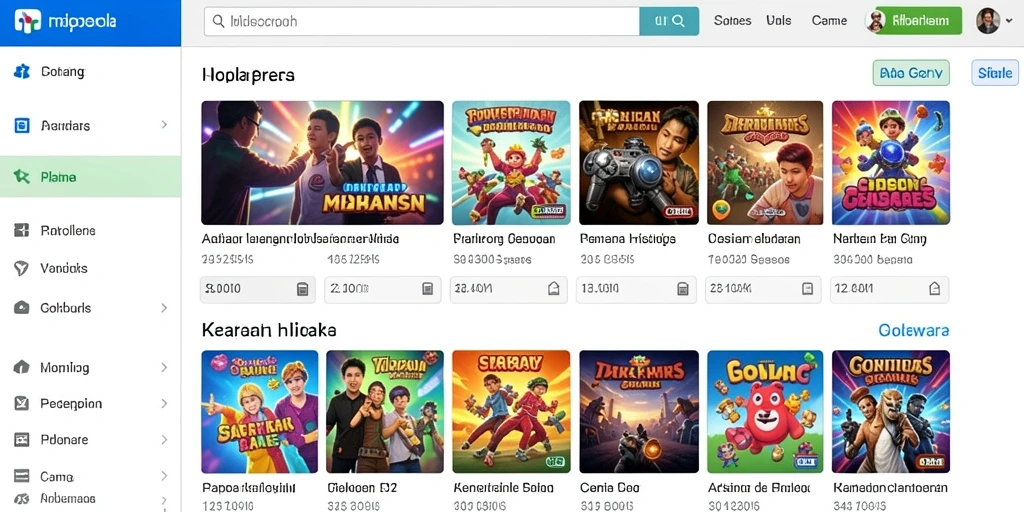1024x512 pixels.
Task: Click the Vandaks sidebar icon
Action: pyautogui.click(x=22, y=268)
